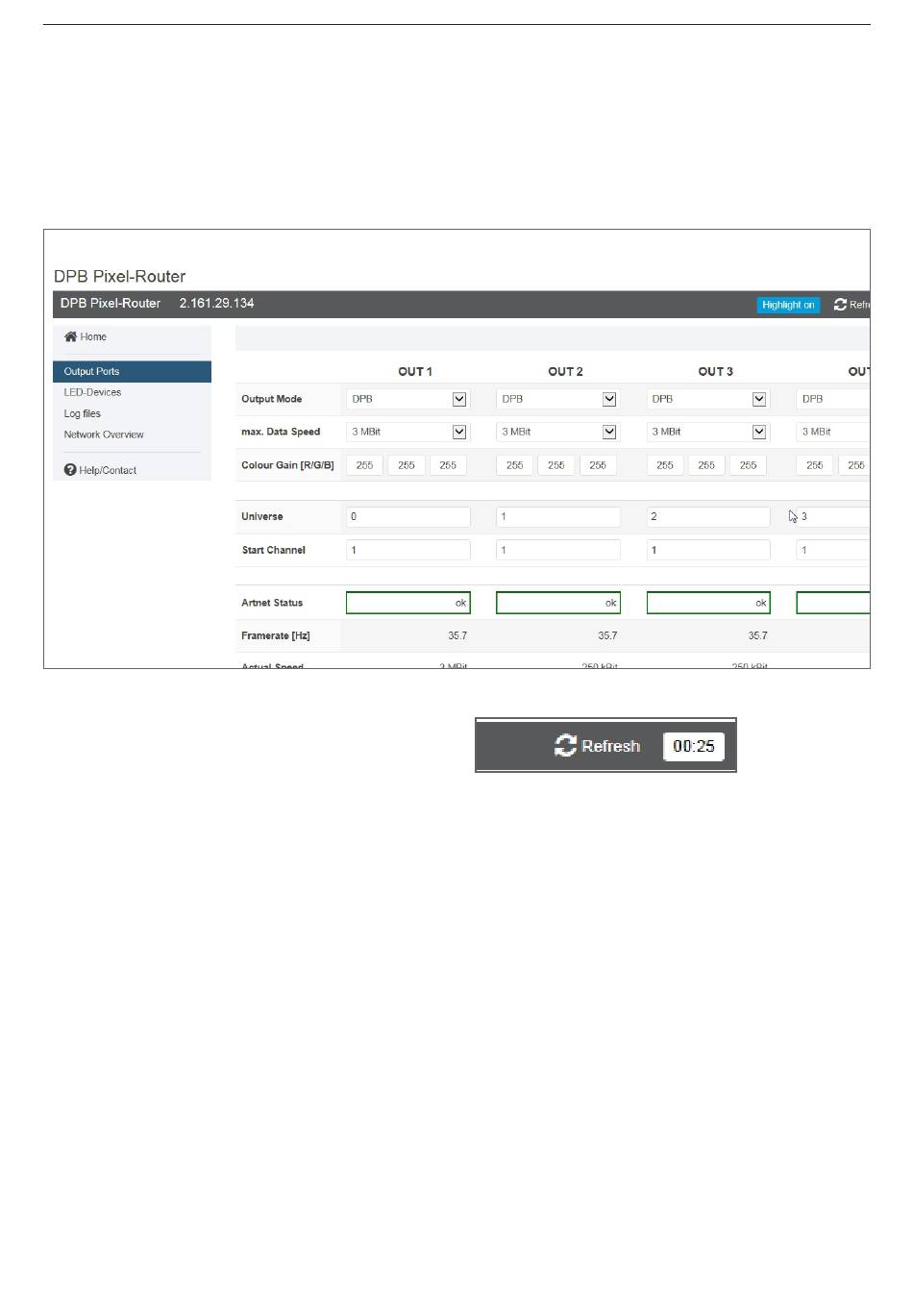Click OUT 2 framerate value 35.7

click(x=607, y=635)
